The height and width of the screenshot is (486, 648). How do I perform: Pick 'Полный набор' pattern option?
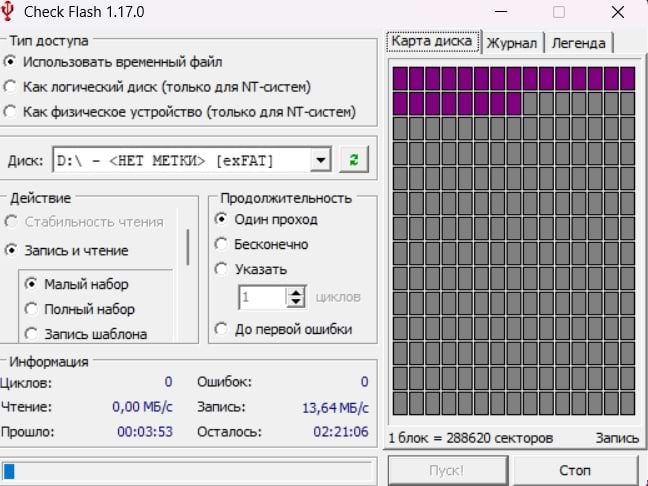[x=31, y=309]
